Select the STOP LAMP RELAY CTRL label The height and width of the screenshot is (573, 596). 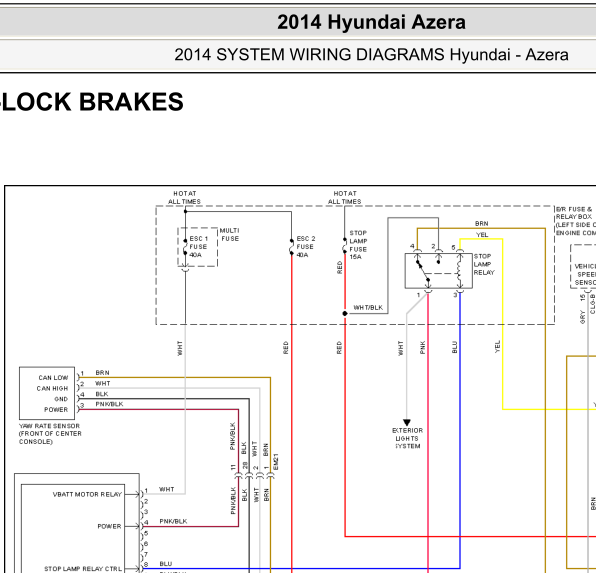pos(83,569)
